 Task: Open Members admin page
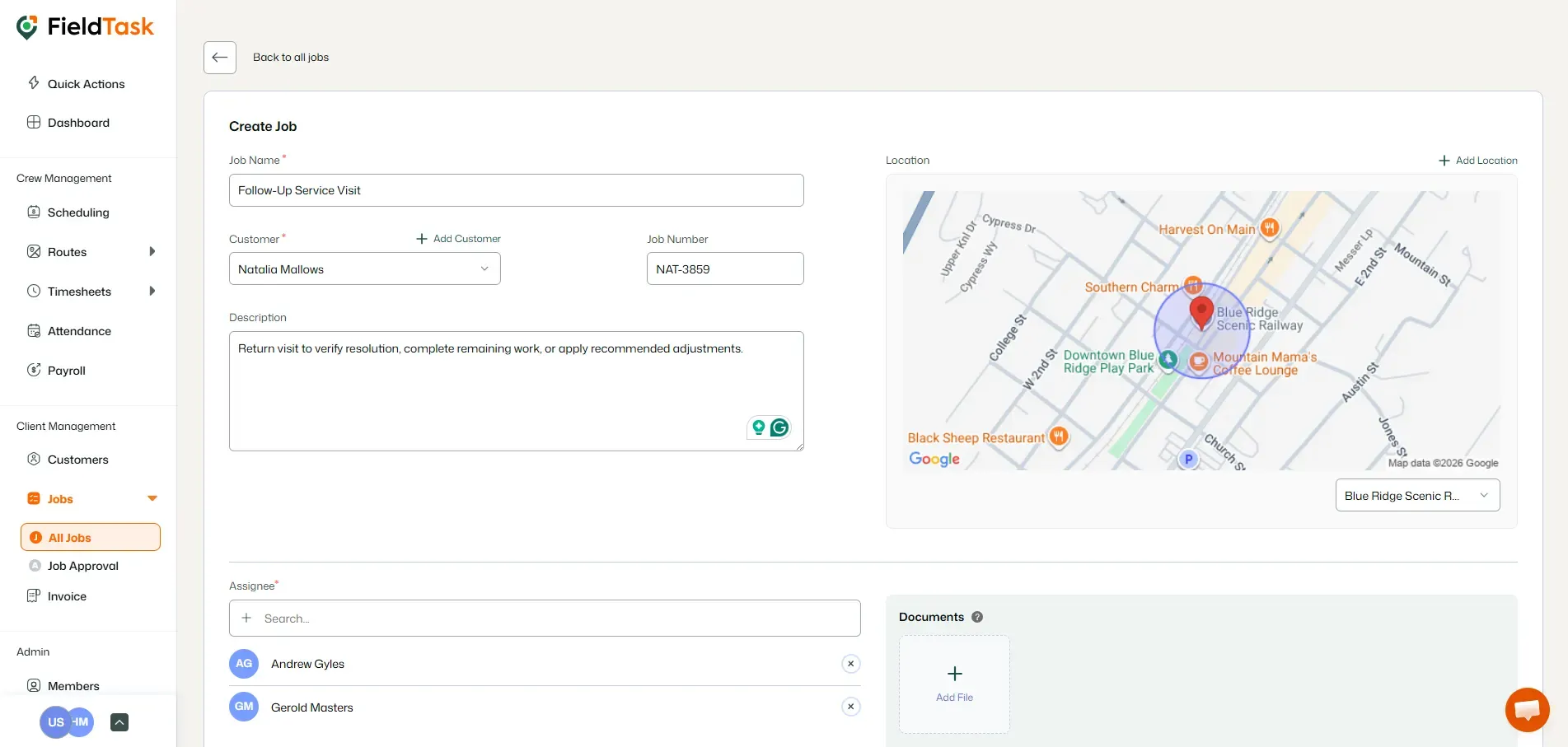(74, 686)
